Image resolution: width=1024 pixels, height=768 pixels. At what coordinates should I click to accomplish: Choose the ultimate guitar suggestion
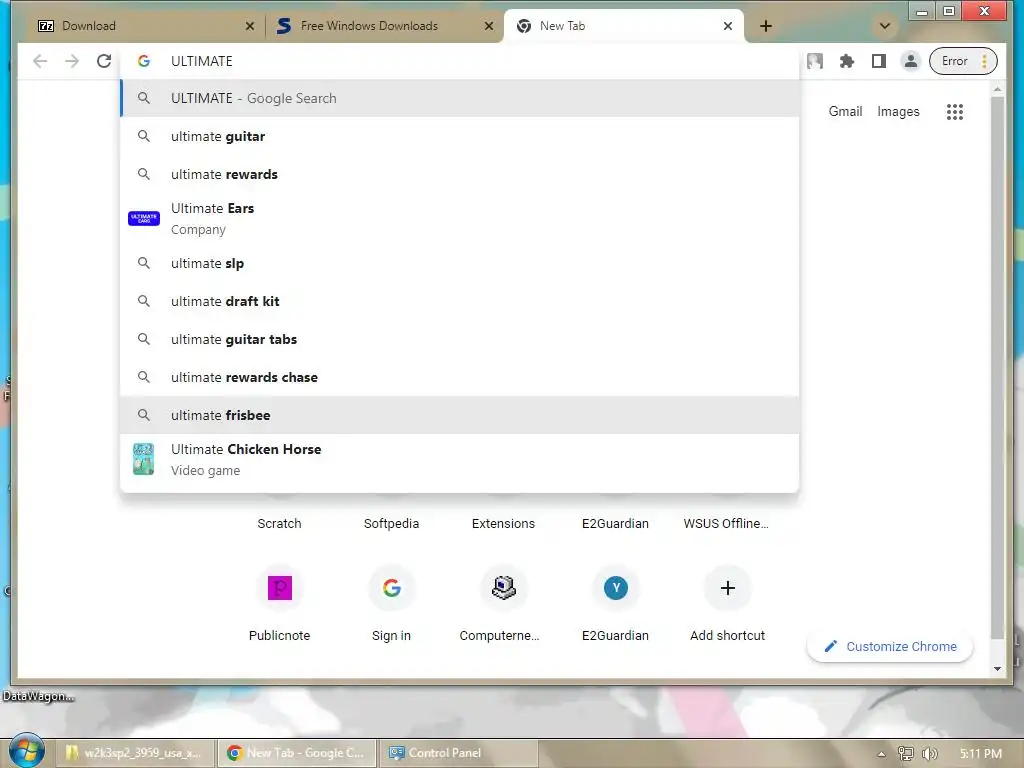click(x=460, y=136)
